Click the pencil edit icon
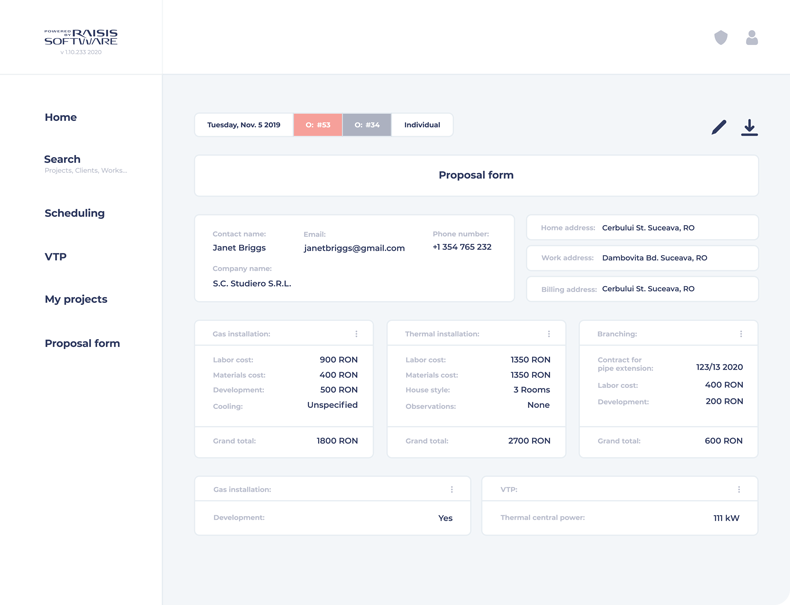790x605 pixels. pos(719,127)
